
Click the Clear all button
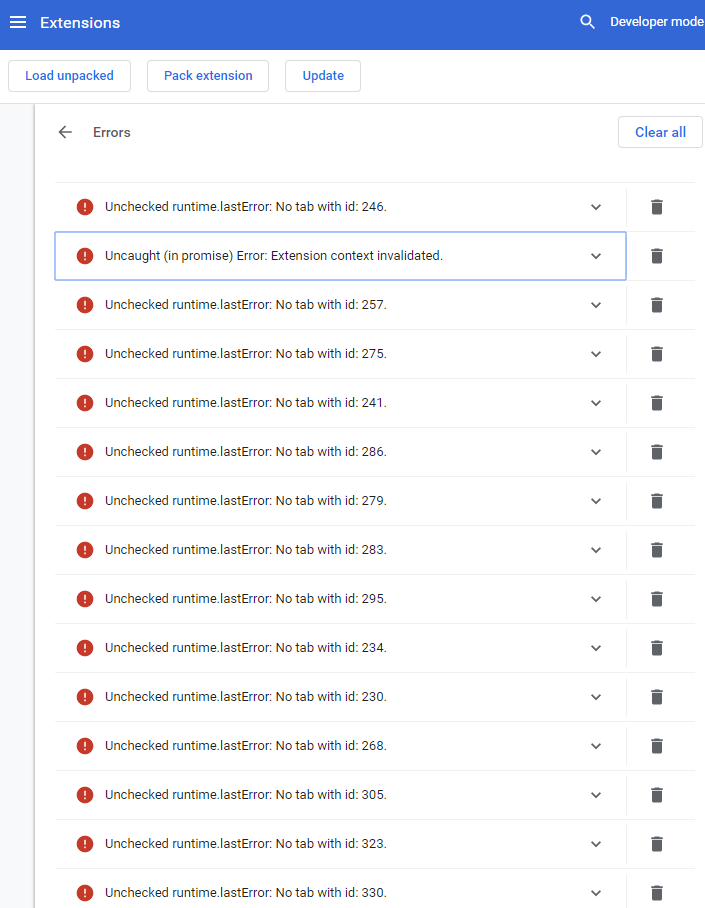(x=660, y=131)
